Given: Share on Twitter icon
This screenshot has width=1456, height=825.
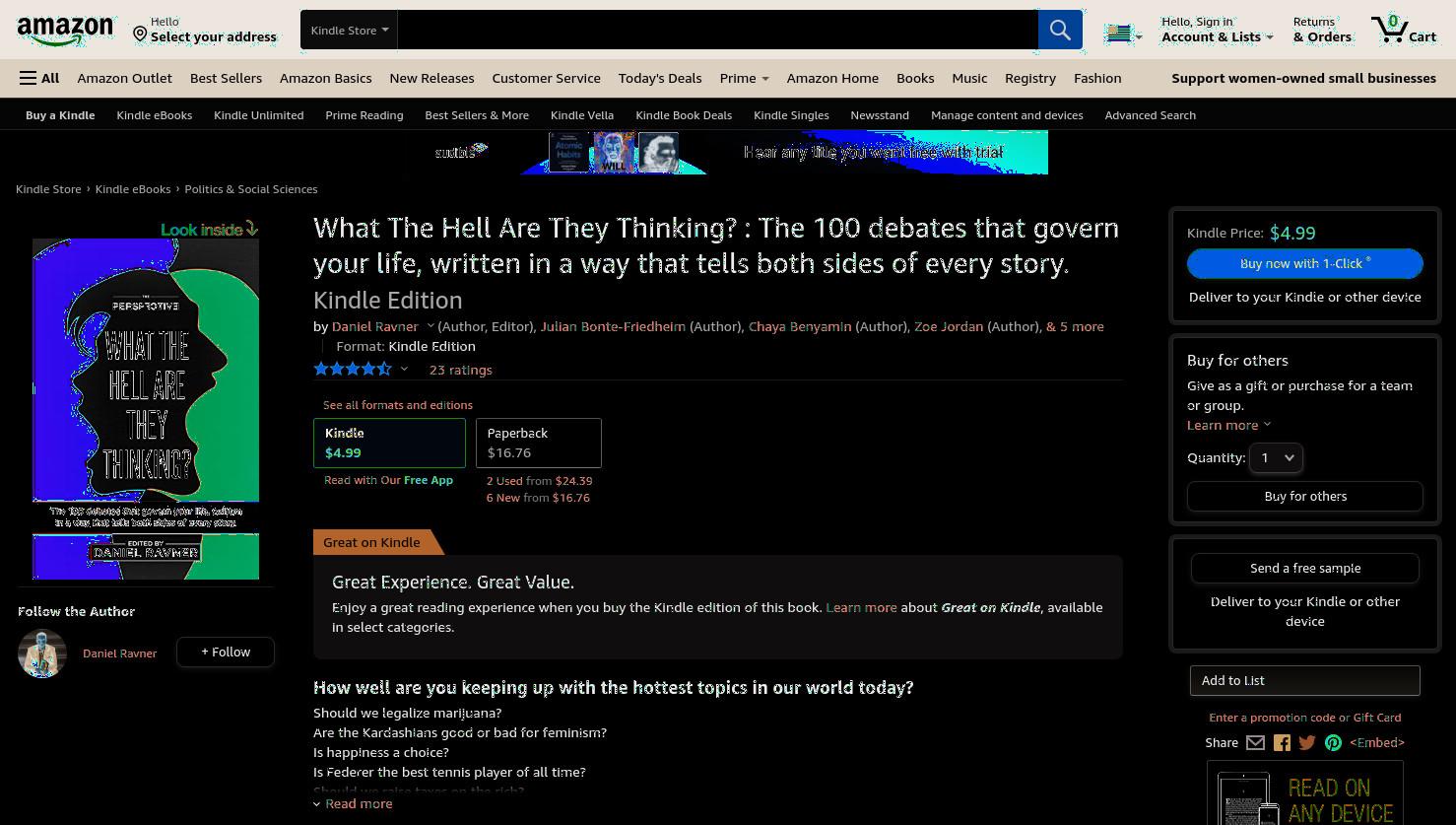Looking at the screenshot, I should coord(1307,743).
